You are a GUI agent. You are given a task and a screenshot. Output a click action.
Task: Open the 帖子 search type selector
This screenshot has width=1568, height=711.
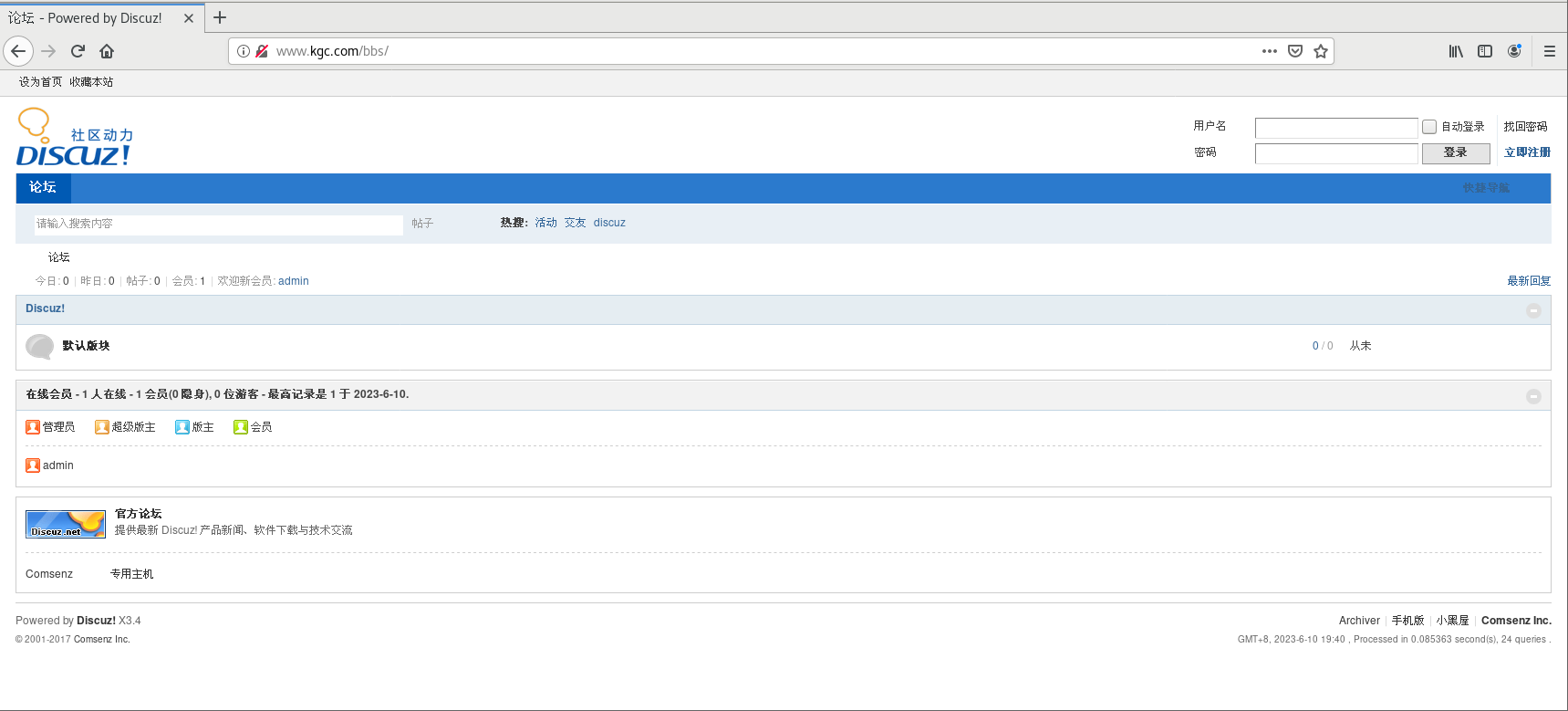point(422,224)
